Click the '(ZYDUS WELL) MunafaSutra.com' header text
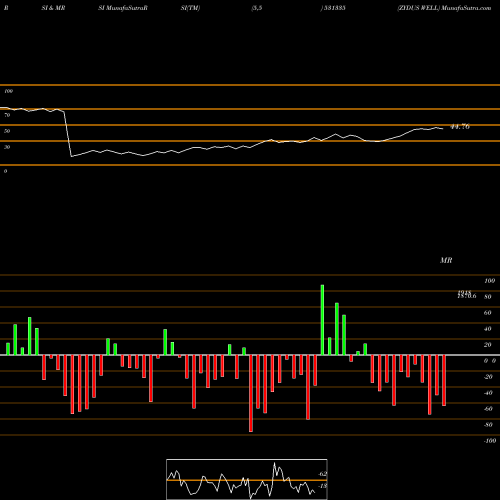Image resolution: width=500 pixels, height=500 pixels. tap(444, 8)
